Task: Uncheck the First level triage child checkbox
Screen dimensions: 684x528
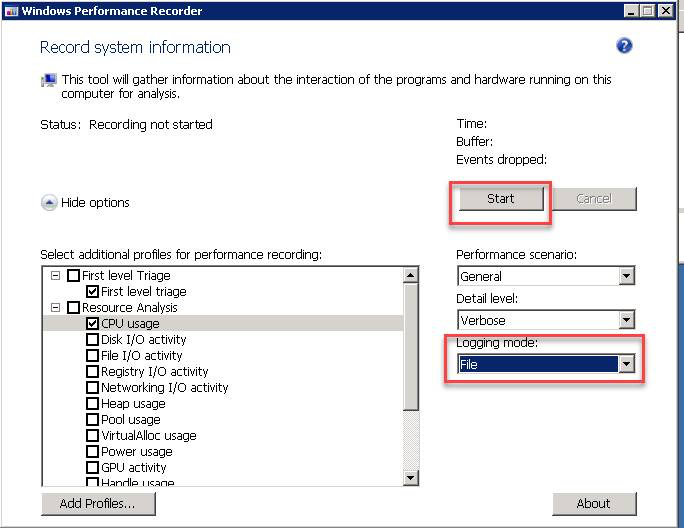Action: pyautogui.click(x=92, y=291)
